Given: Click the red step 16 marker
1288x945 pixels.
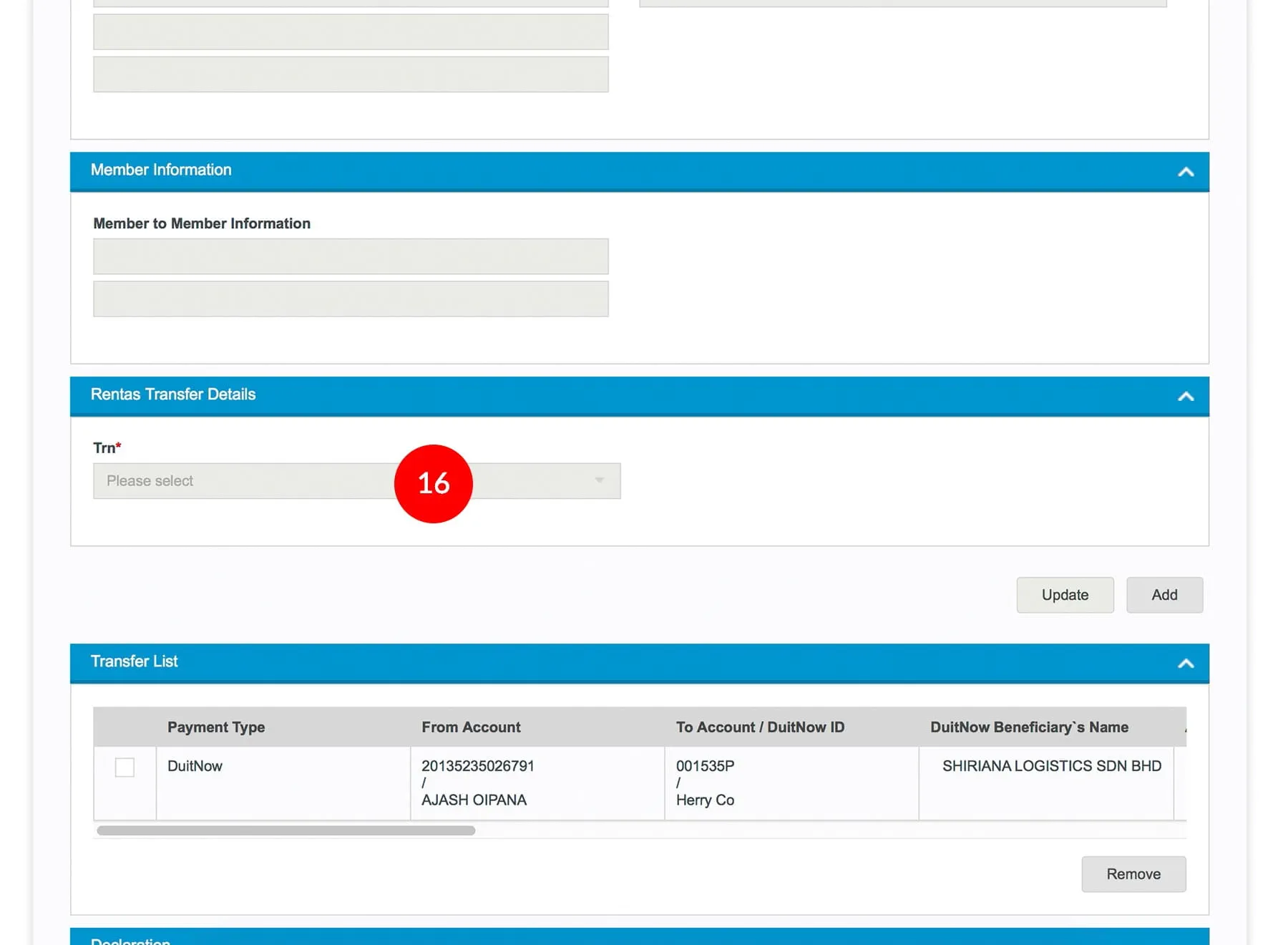Looking at the screenshot, I should click(434, 484).
